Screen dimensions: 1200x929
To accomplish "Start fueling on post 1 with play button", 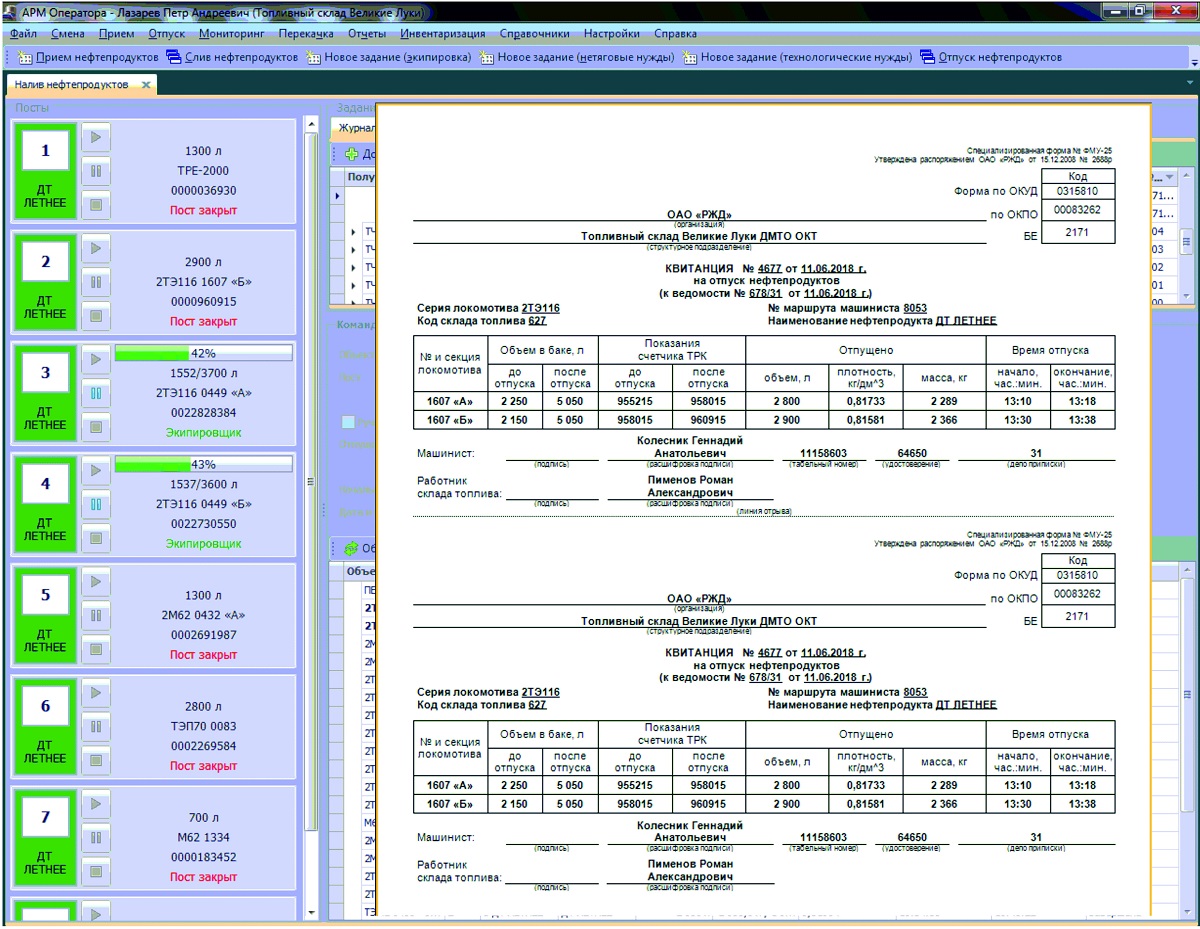I will [95, 137].
